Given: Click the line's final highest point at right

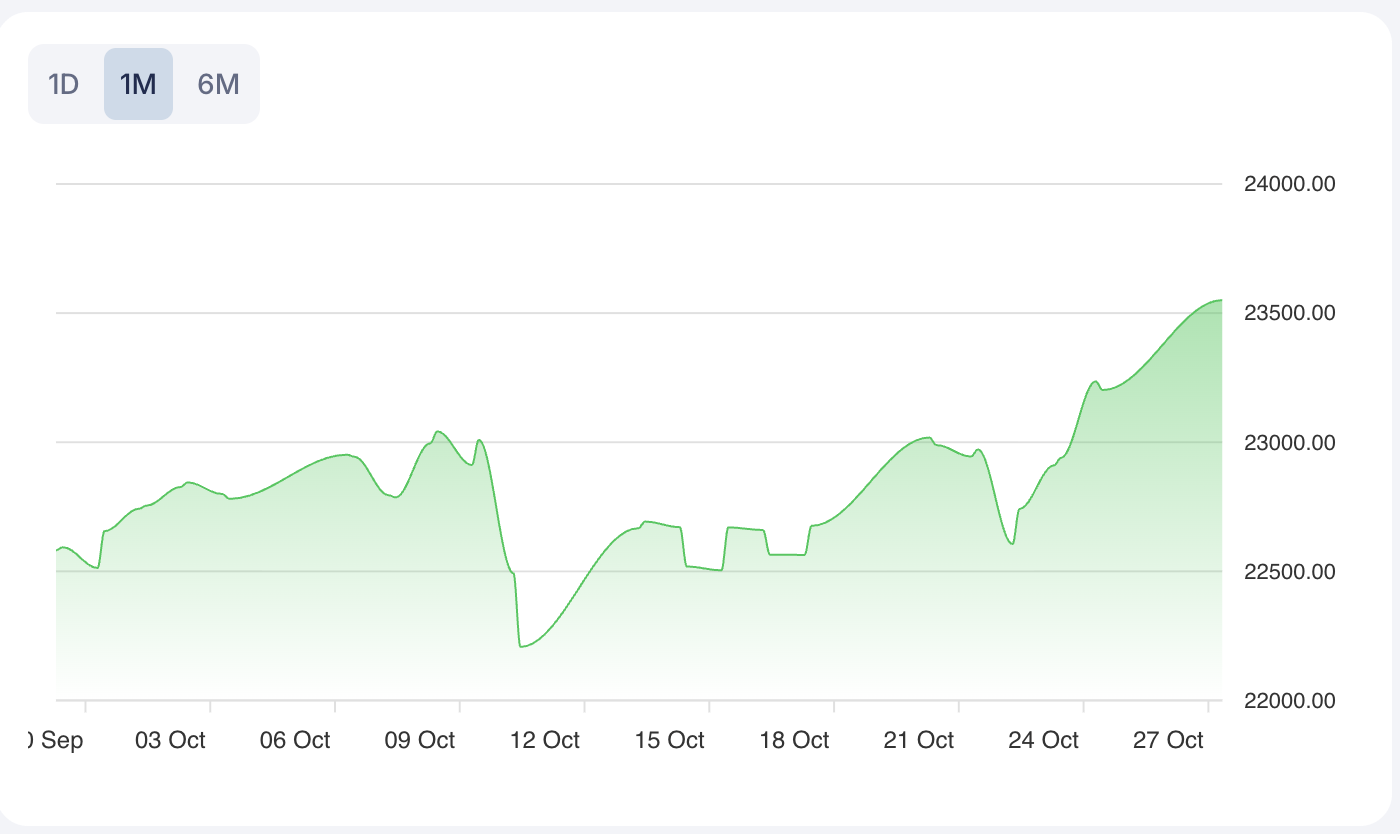Looking at the screenshot, I should [1220, 300].
